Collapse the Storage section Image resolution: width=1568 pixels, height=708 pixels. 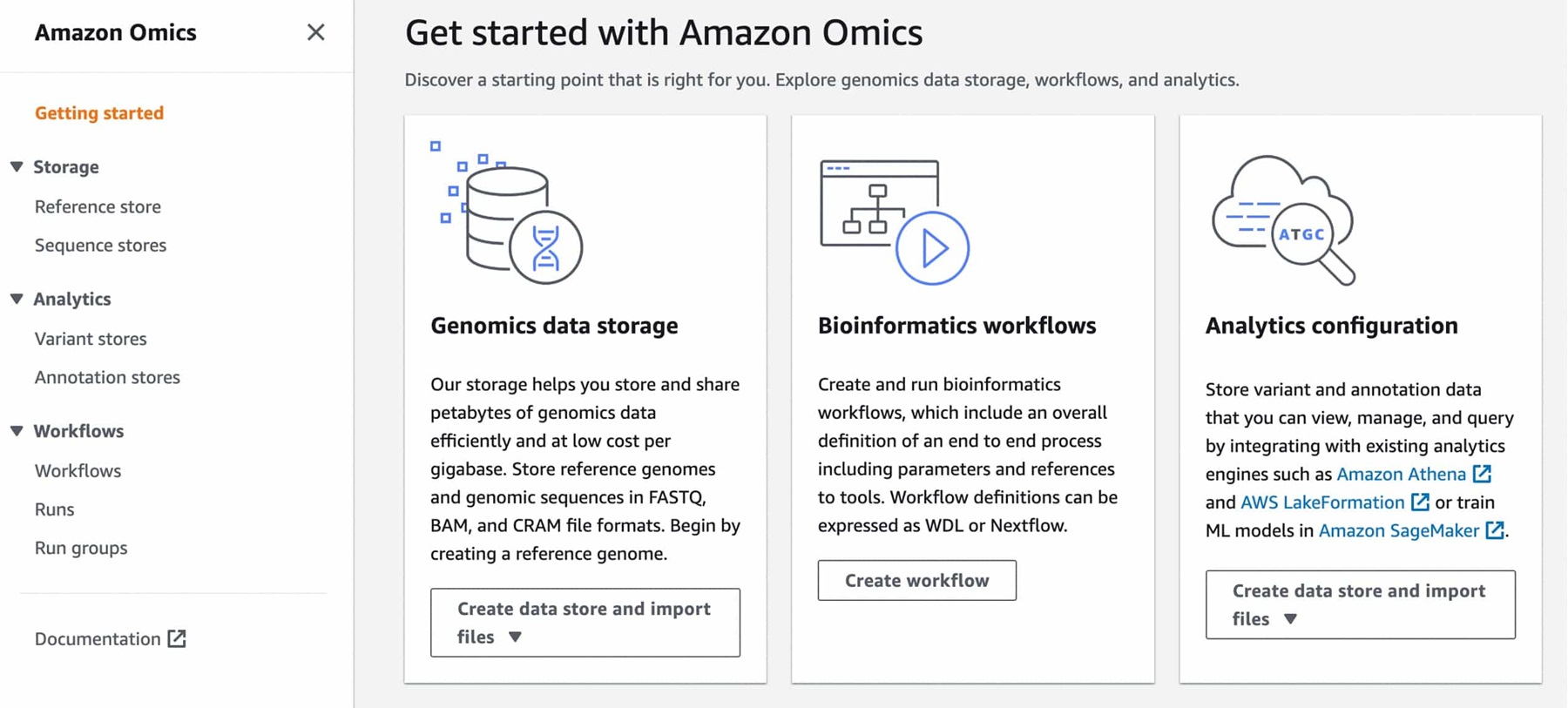16,166
